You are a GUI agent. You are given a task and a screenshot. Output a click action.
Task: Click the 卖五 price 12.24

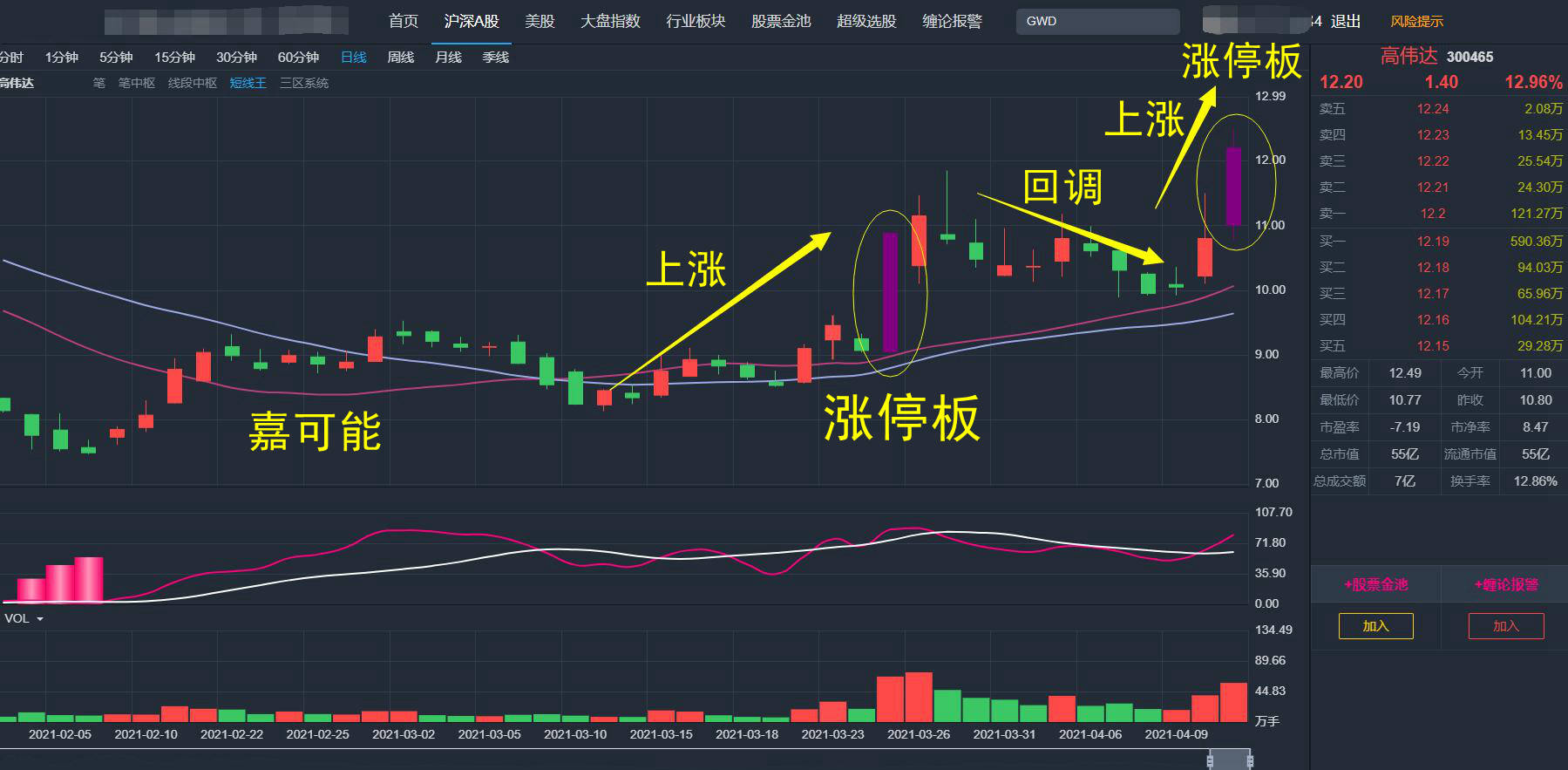pyautogui.click(x=1433, y=109)
